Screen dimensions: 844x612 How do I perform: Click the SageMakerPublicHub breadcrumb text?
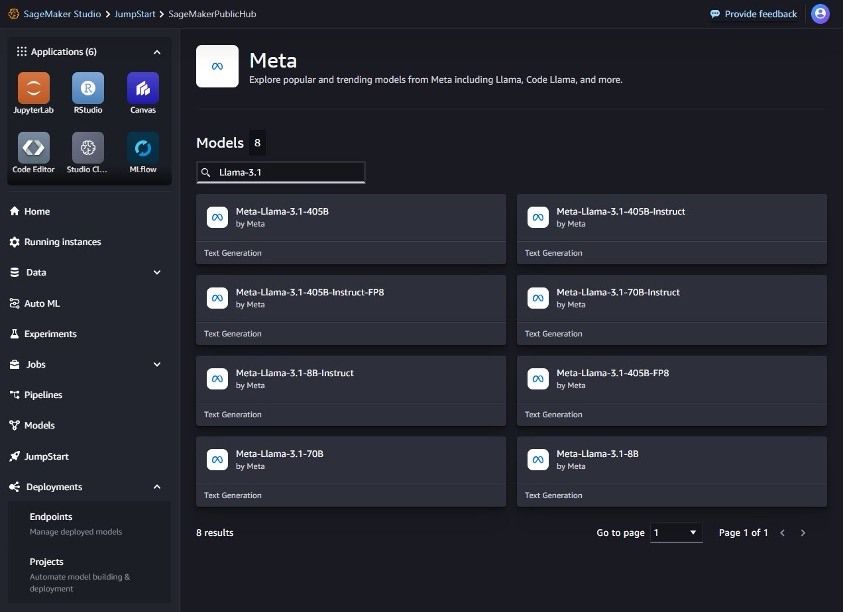tap(212, 14)
